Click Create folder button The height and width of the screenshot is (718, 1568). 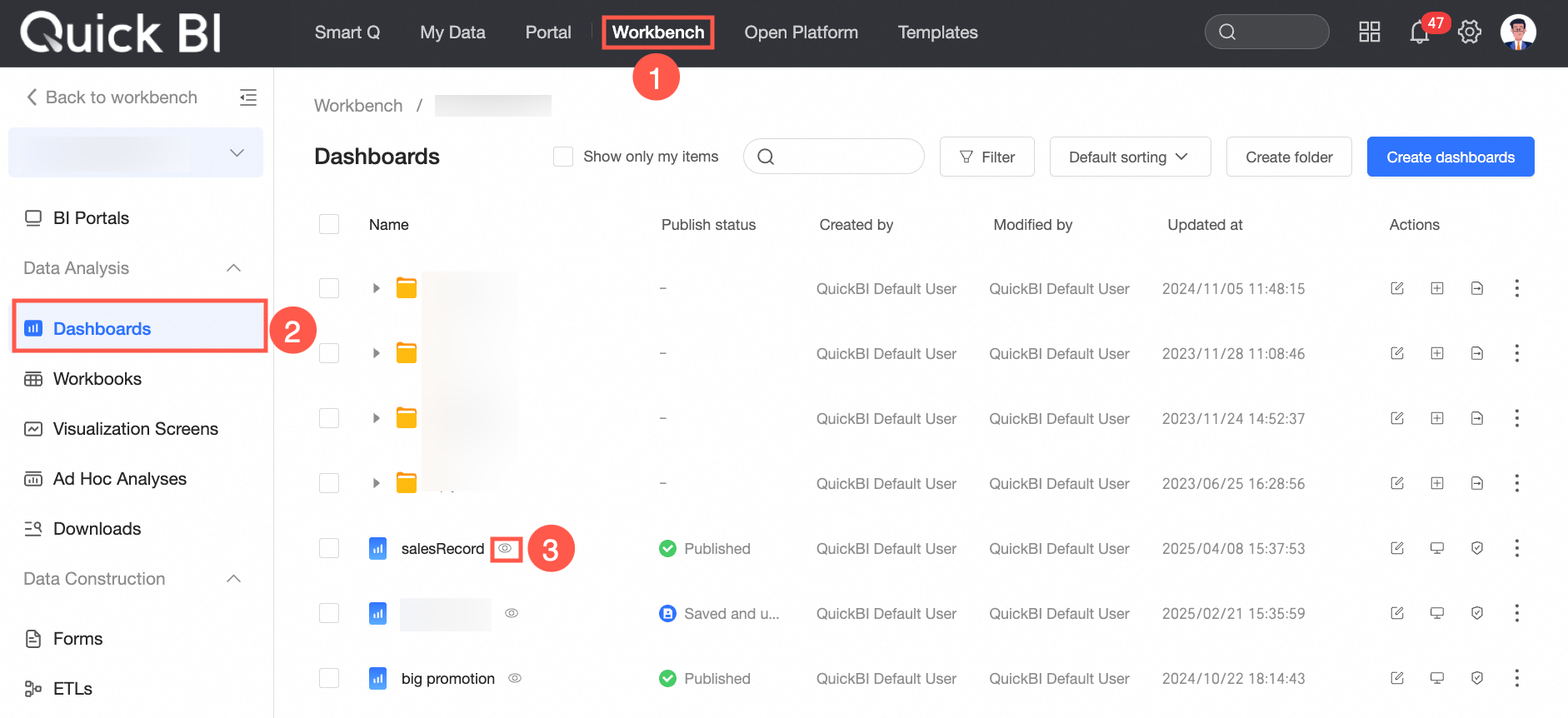(x=1289, y=157)
